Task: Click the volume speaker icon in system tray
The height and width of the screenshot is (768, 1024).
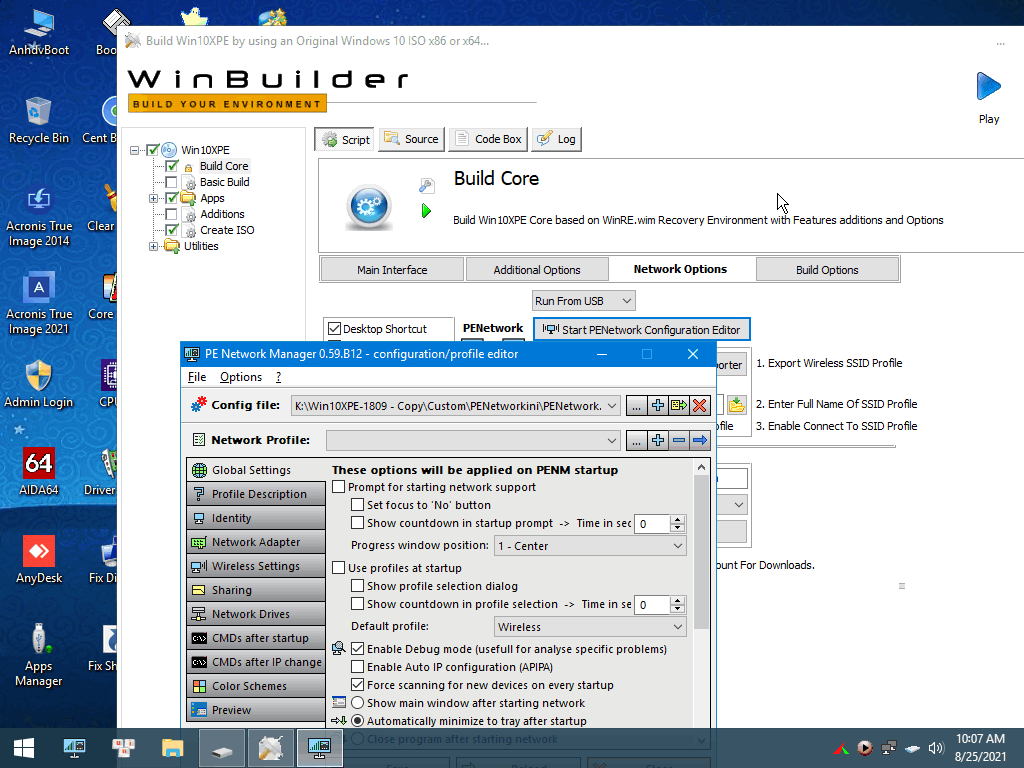Action: coord(936,748)
